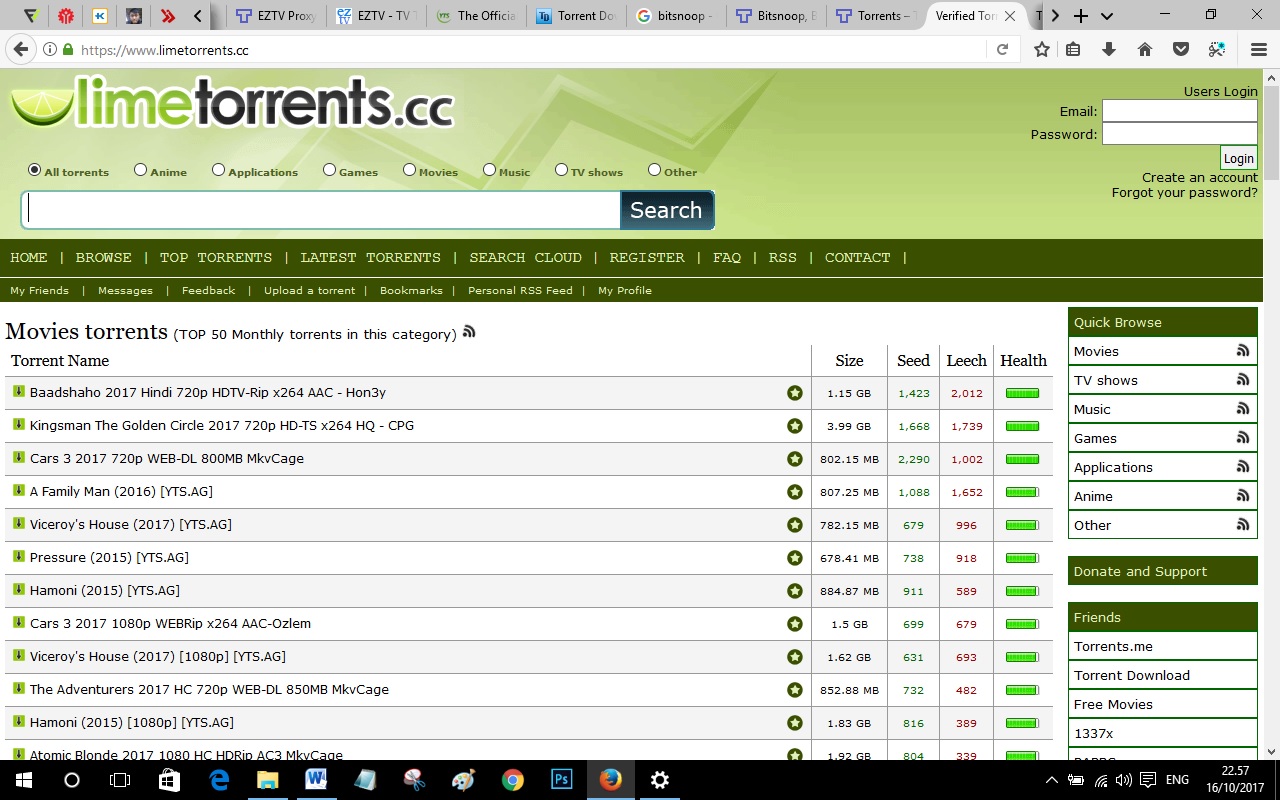Click the RSS icon next to Other in Quick Browse
Screen dimensions: 1280x800
coord(1243,525)
